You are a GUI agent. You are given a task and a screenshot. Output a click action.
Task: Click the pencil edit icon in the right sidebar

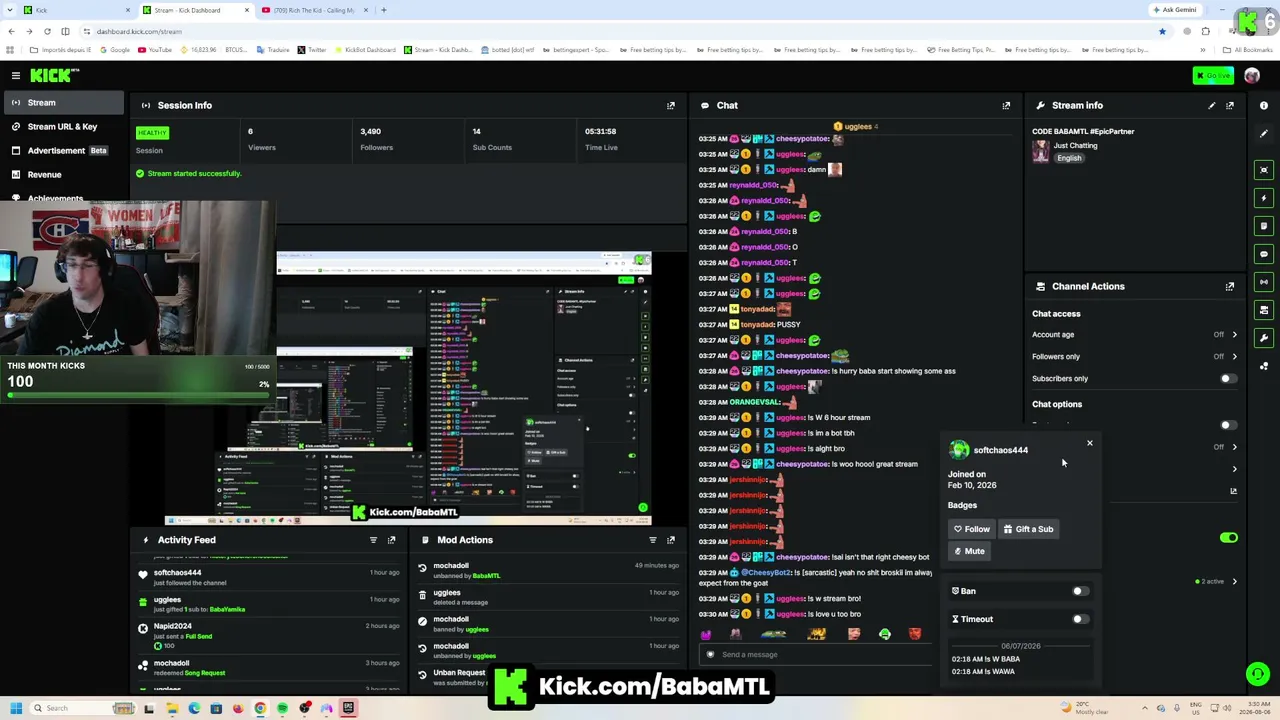[1264, 133]
